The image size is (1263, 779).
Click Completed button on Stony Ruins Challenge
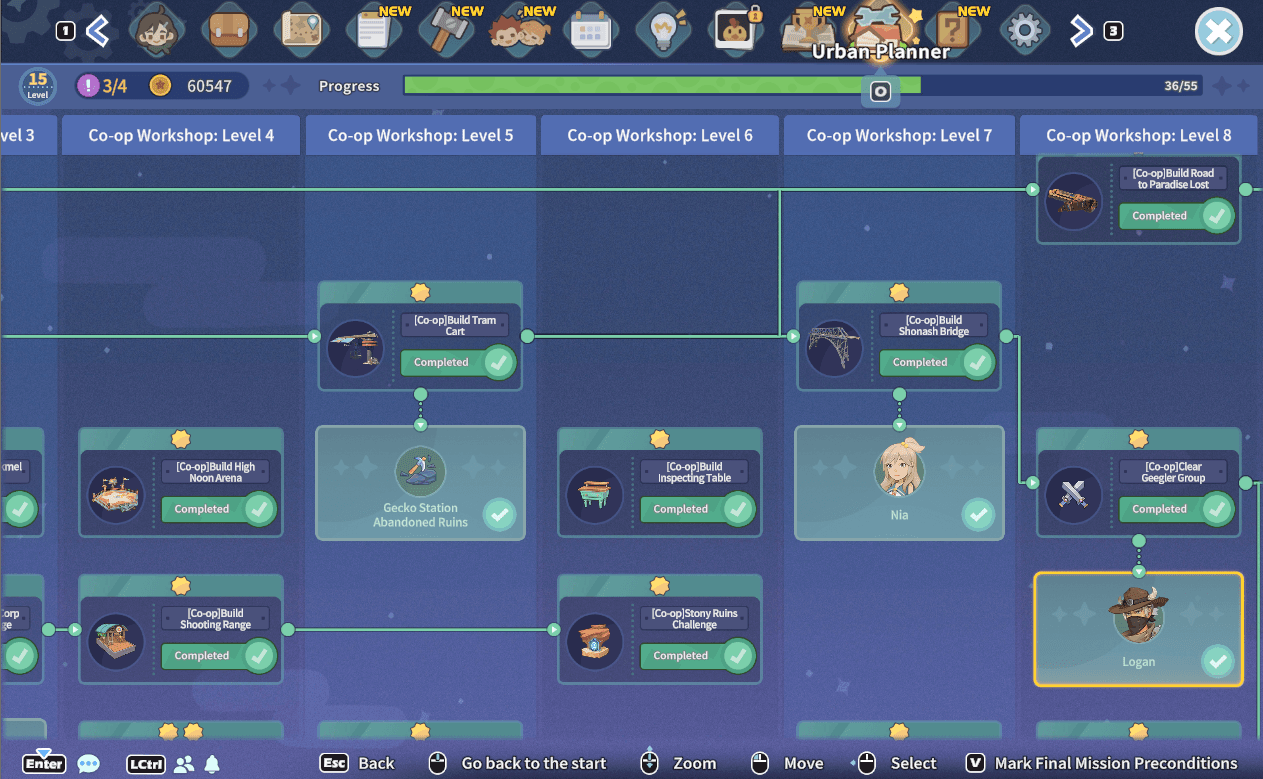pyautogui.click(x=698, y=656)
